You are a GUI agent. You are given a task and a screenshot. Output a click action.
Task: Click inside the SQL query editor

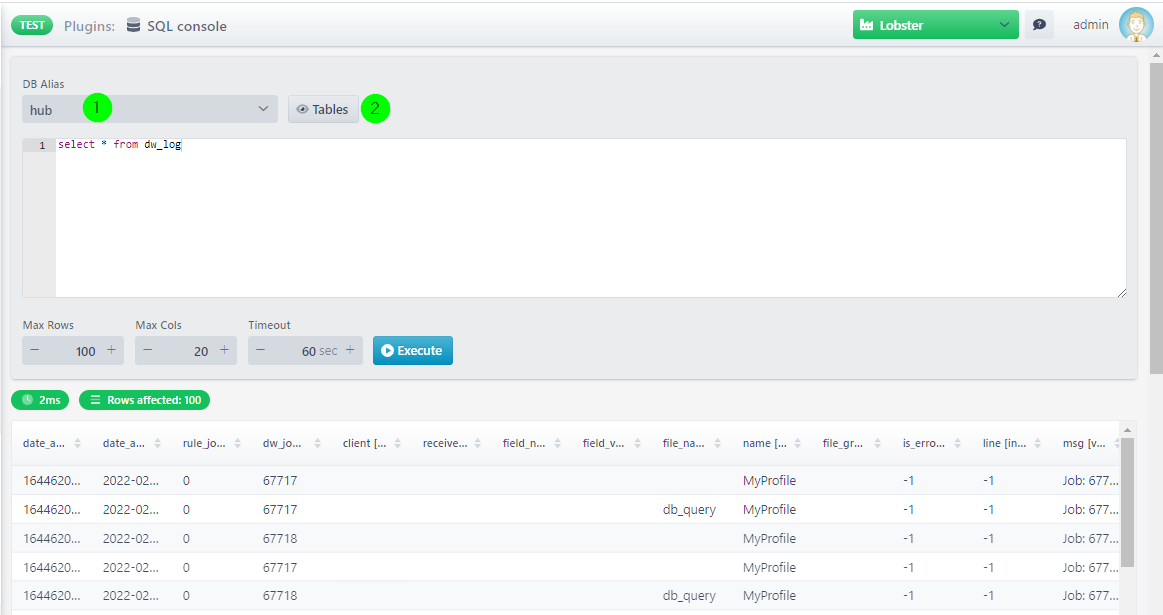[590, 218]
